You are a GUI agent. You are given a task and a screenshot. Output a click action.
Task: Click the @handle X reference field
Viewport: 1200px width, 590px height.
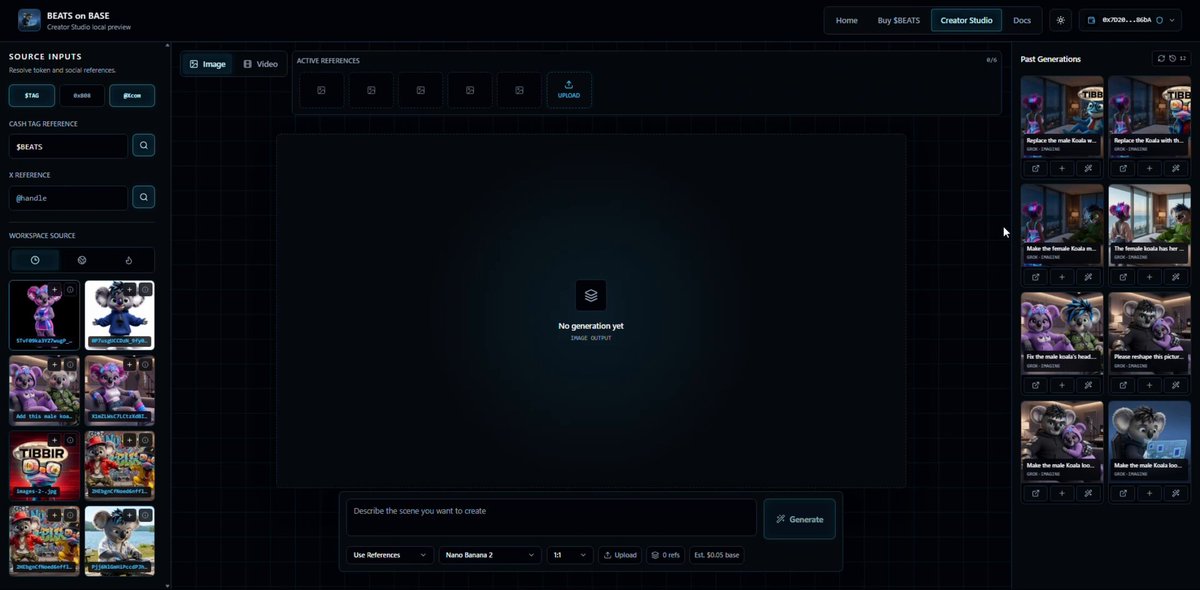69,198
